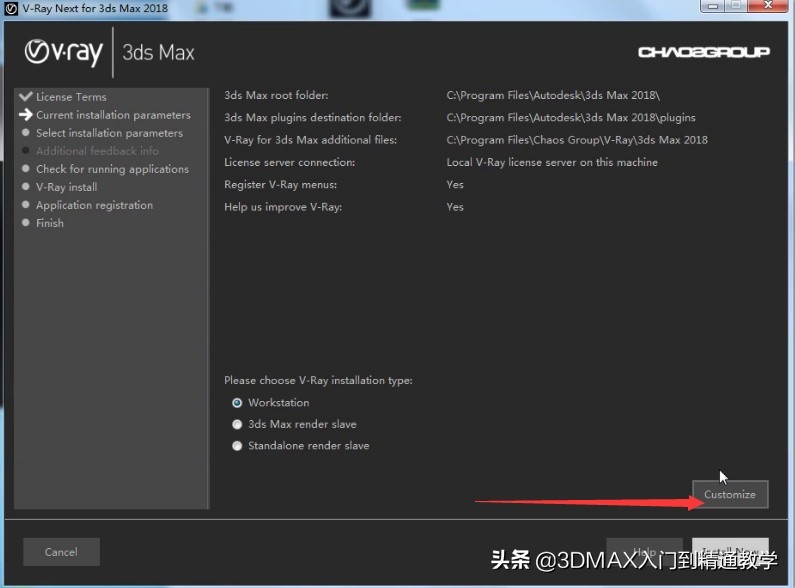Click the Yes value for Help us improve V-Ray

455,207
